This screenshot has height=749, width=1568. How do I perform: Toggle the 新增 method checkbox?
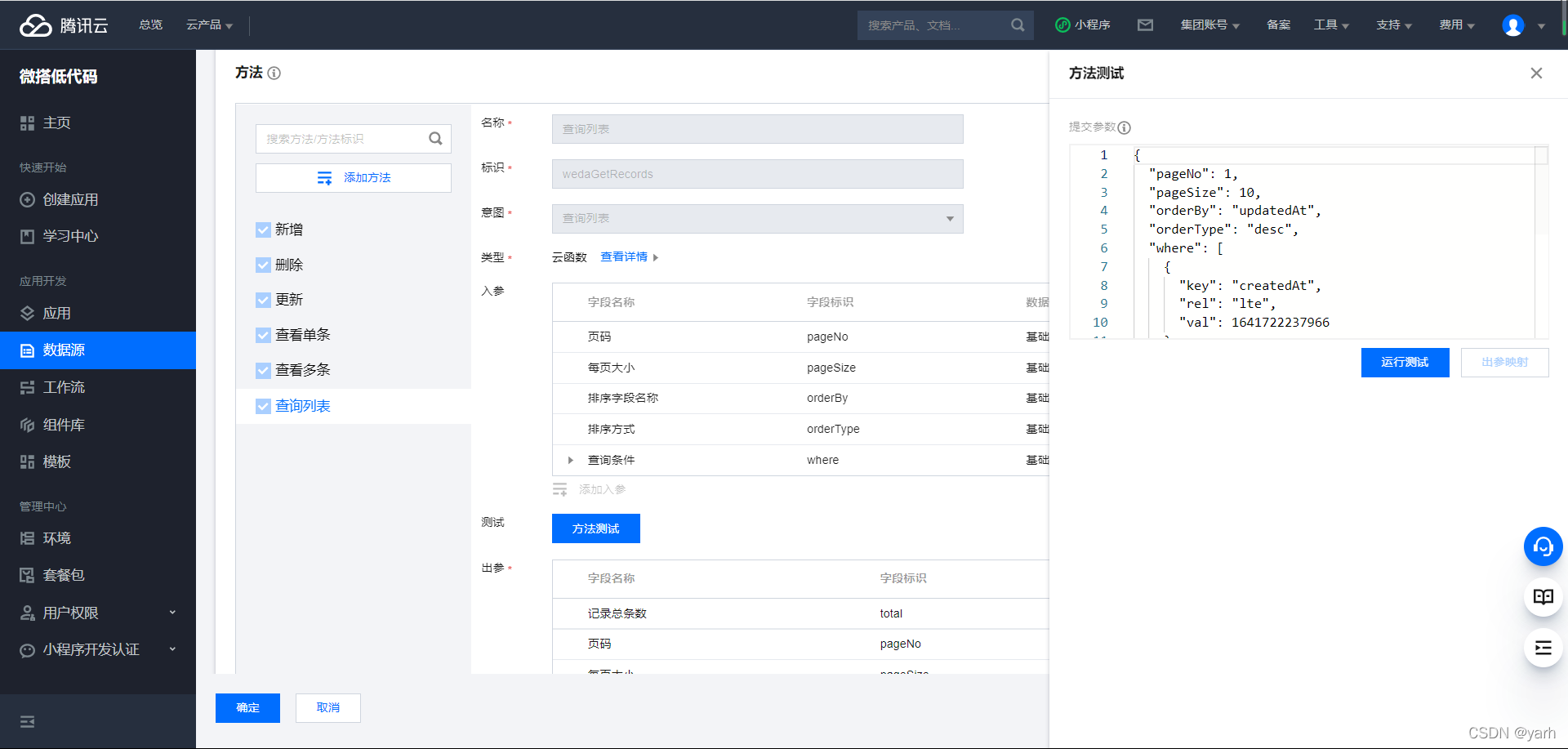point(263,230)
